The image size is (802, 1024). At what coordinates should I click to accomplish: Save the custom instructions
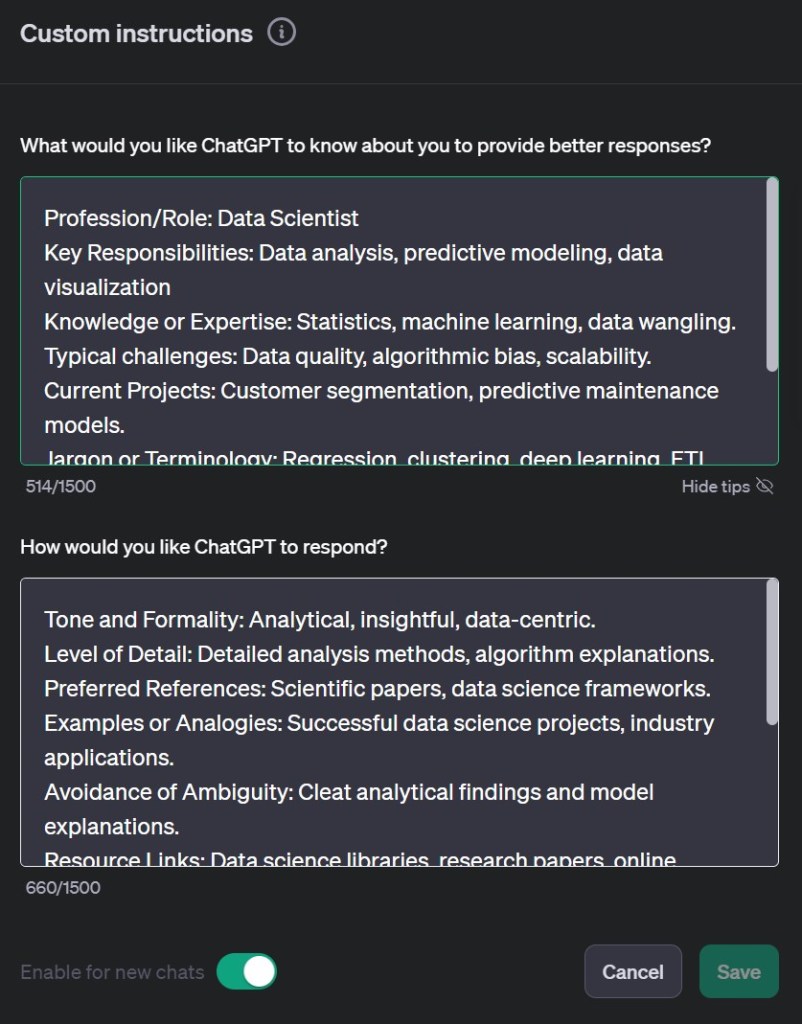pyautogui.click(x=738, y=971)
